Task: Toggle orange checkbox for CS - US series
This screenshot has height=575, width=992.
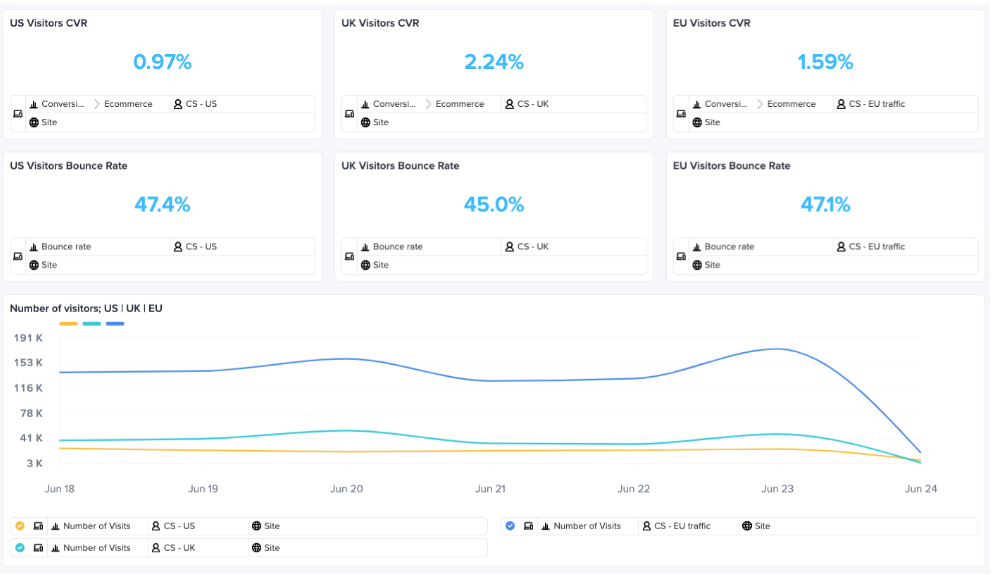Action: click(x=20, y=526)
